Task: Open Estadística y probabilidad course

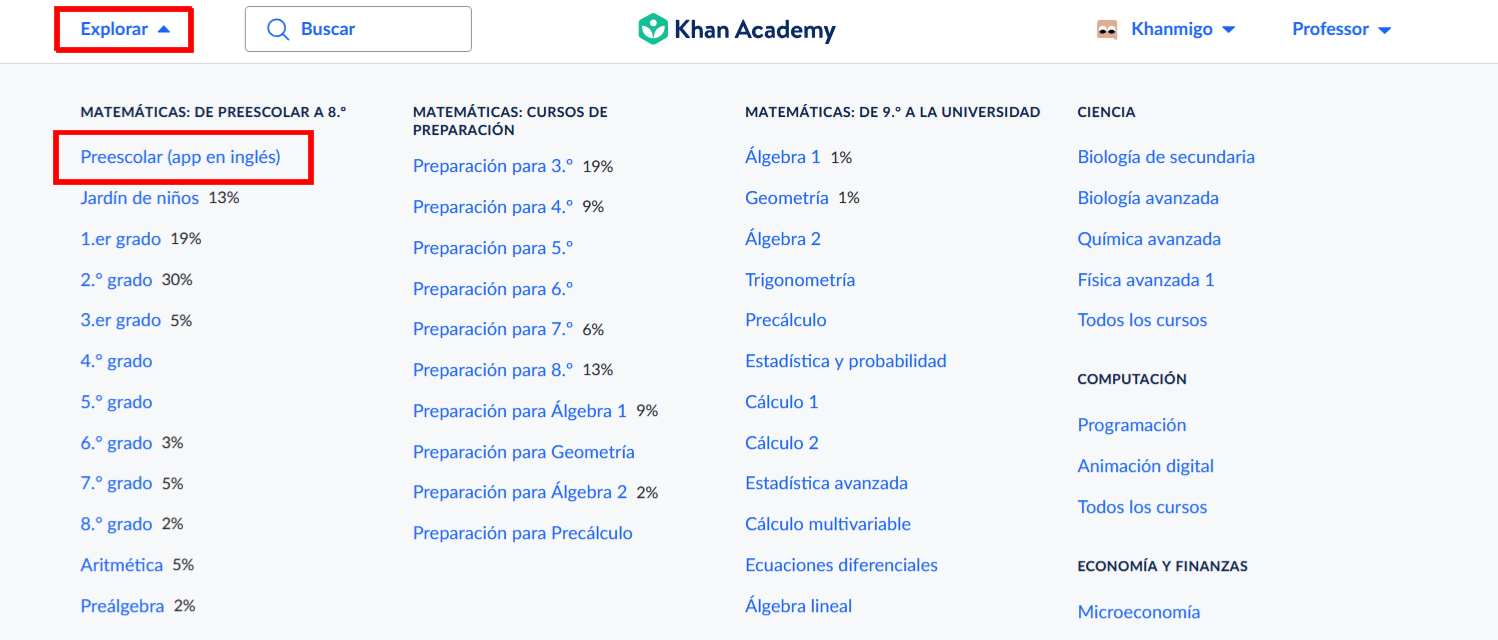Action: coord(846,361)
